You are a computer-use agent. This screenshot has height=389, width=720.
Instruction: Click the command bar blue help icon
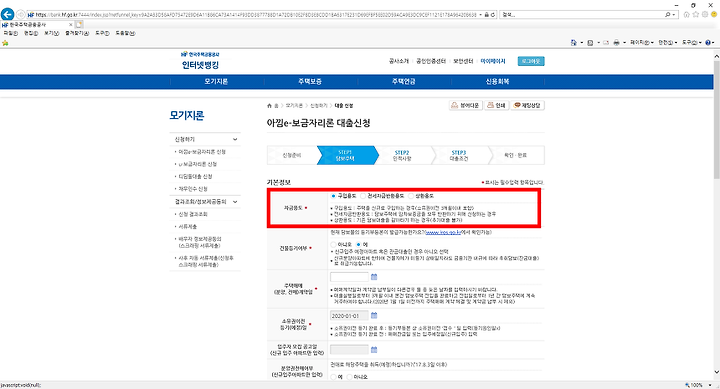tap(708, 43)
